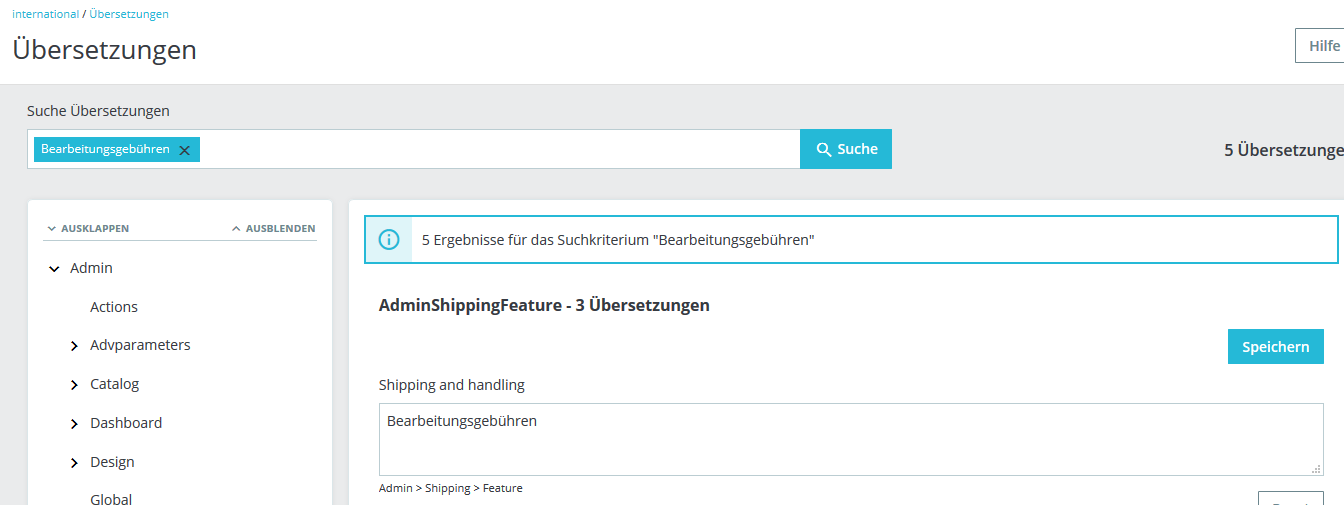Collapse the Admin tree node
Image resolution: width=1344 pixels, height=505 pixels.
54,269
